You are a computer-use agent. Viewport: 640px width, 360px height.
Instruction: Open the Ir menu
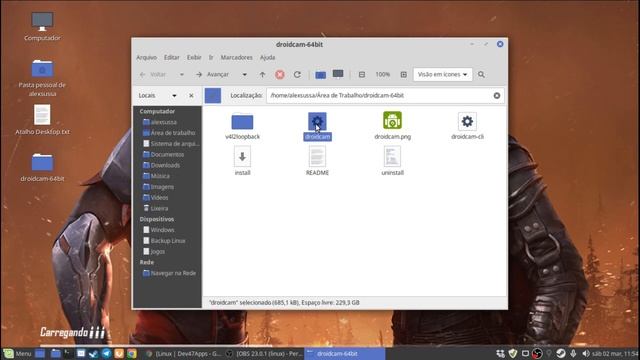pos(211,58)
